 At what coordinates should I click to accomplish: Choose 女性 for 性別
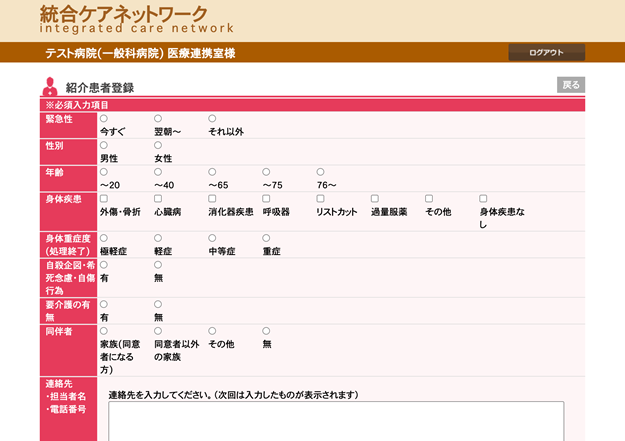click(x=158, y=145)
